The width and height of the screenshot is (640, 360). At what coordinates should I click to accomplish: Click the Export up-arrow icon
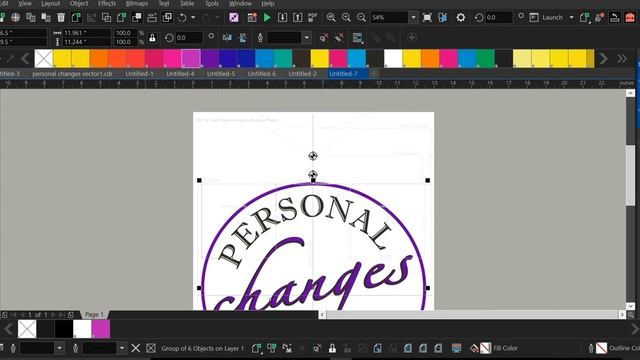(298, 17)
